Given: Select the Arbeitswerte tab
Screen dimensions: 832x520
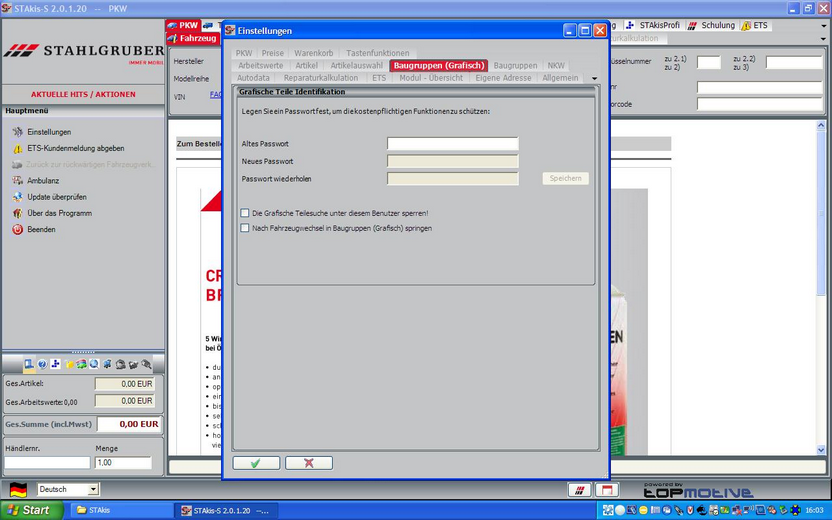Looking at the screenshot, I should (261, 65).
